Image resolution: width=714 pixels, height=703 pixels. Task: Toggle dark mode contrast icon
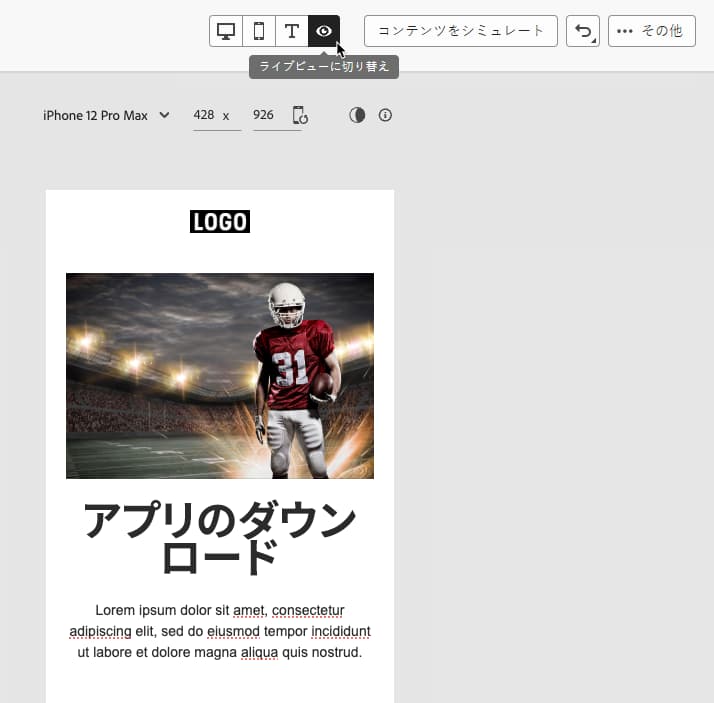pyautogui.click(x=357, y=115)
